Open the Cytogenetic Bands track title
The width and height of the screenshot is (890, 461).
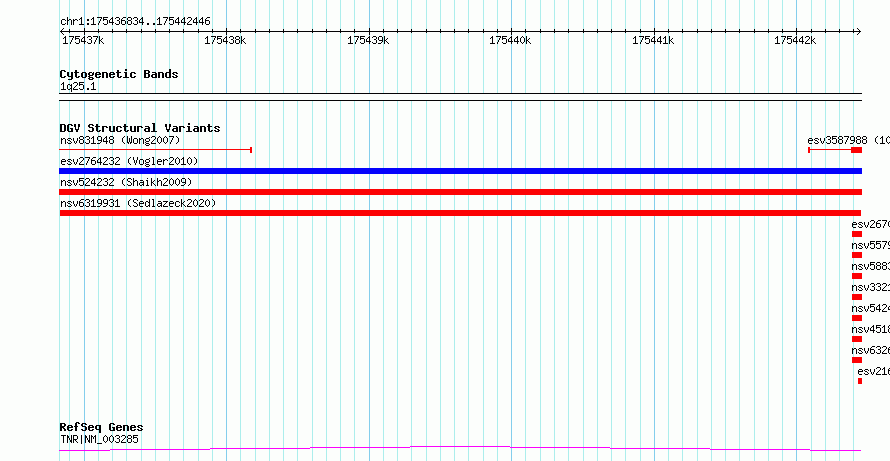(119, 74)
